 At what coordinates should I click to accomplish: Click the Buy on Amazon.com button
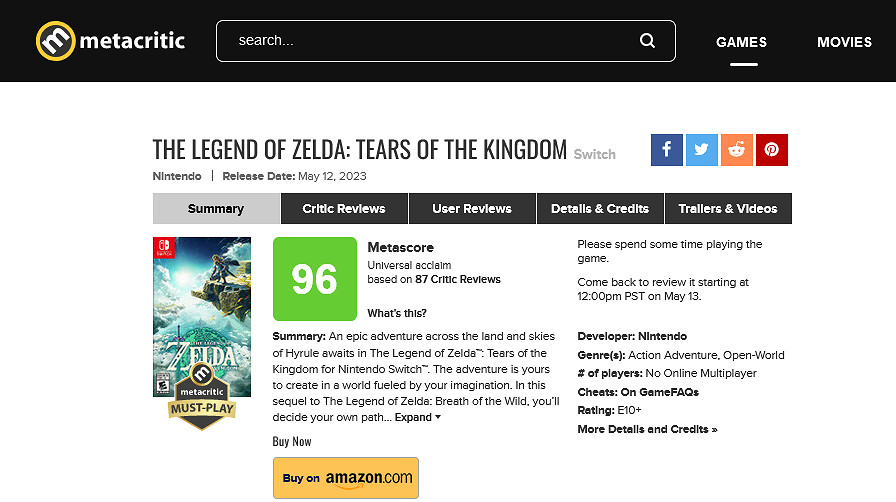pyautogui.click(x=346, y=478)
